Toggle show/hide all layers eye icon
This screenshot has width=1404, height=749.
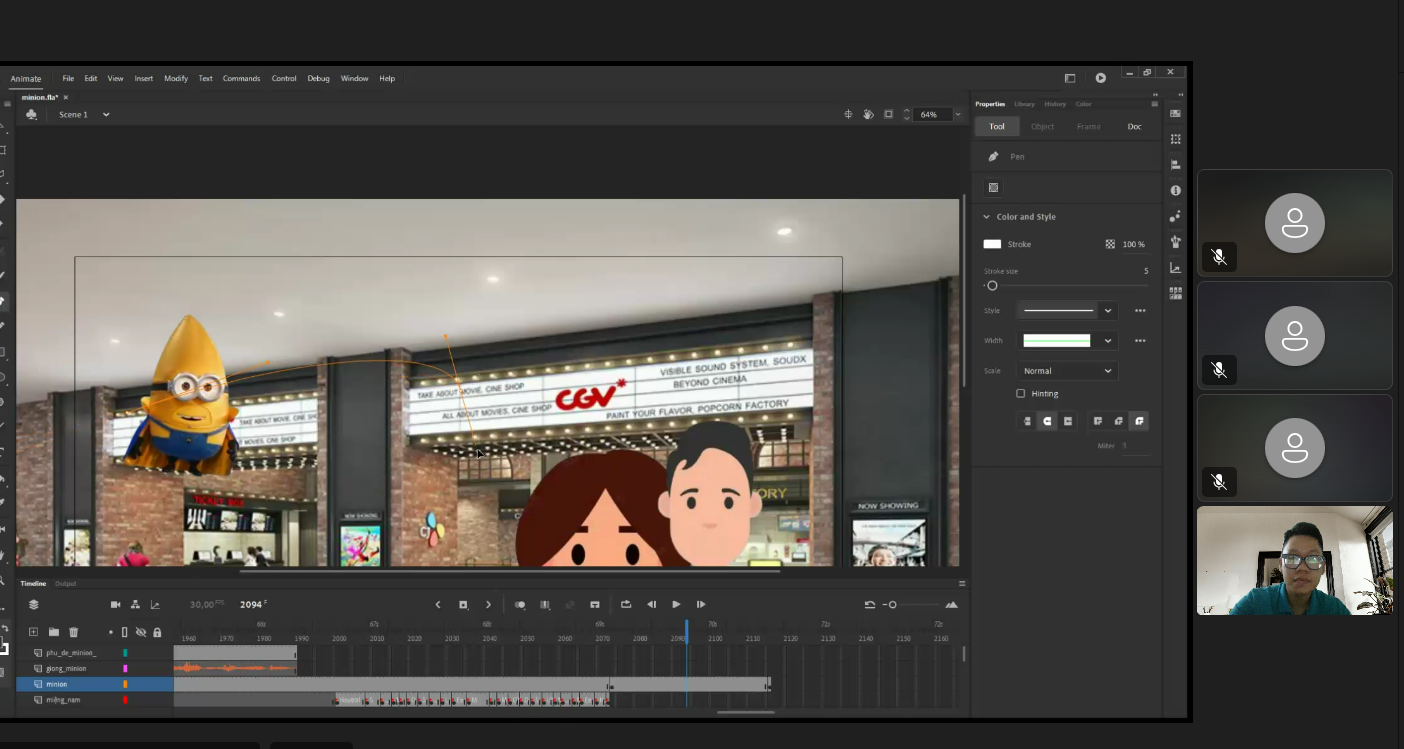point(141,632)
